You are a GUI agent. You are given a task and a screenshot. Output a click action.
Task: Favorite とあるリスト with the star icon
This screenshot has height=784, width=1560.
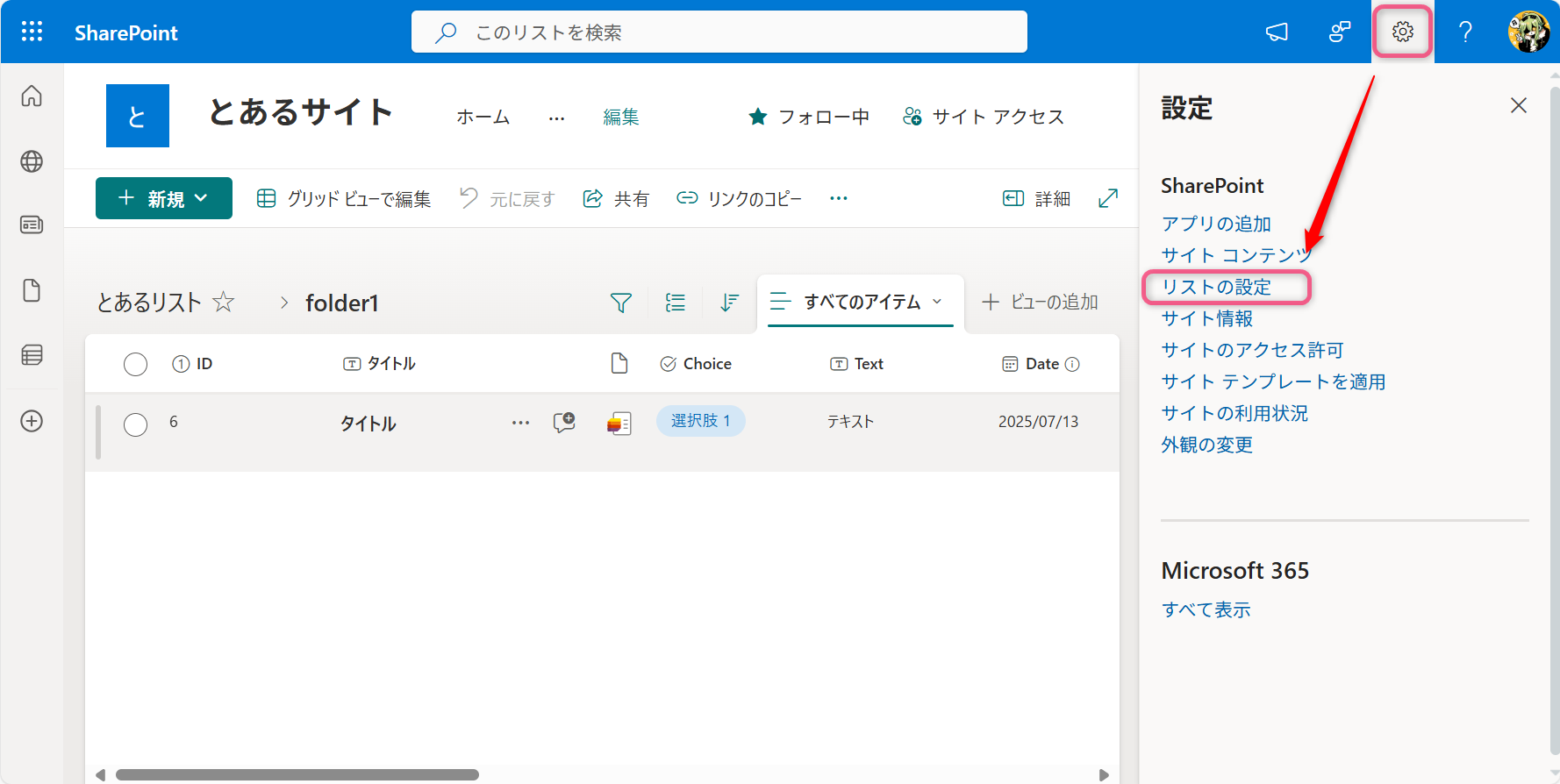224,303
